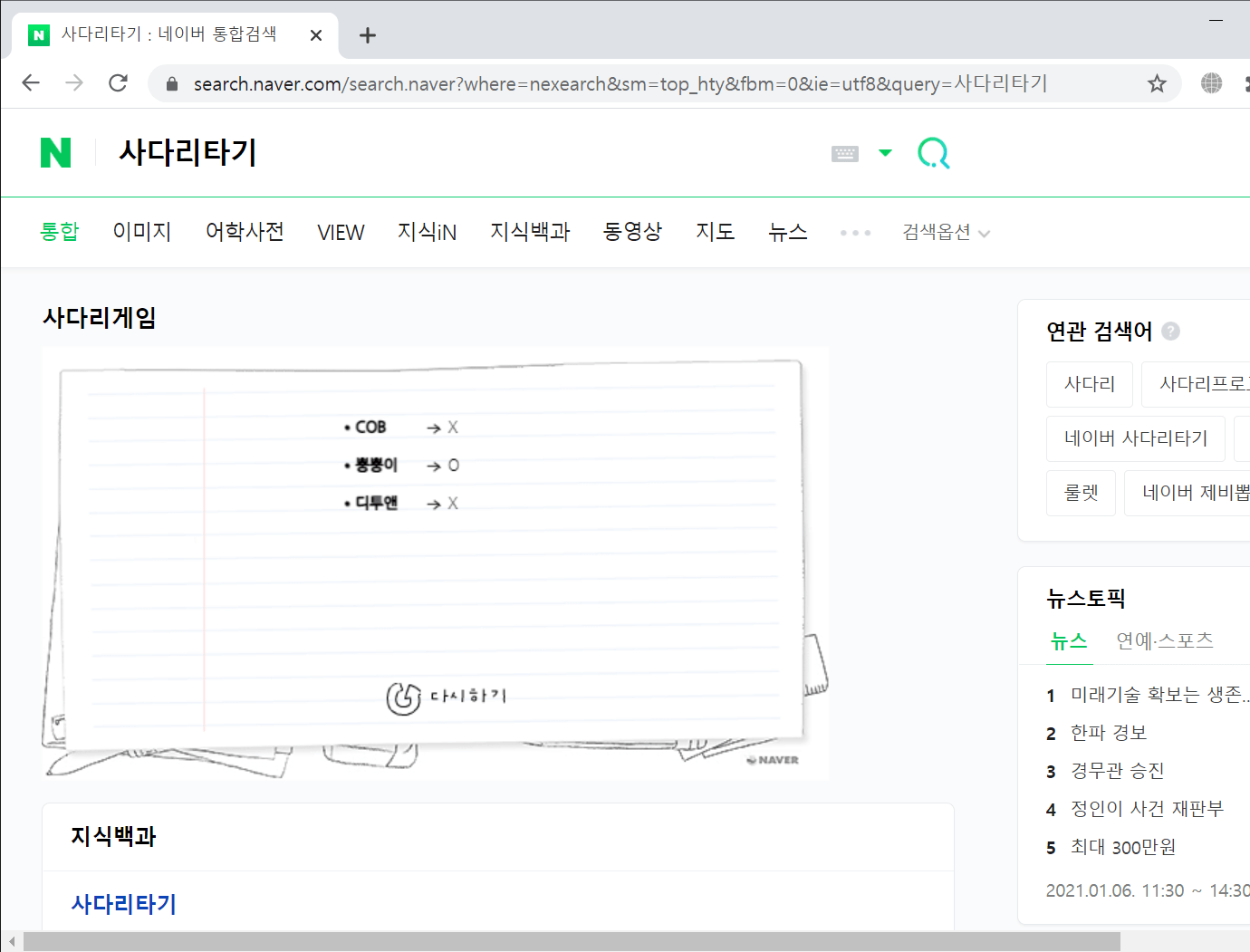Switch to the 지도 tab
This screenshot has width=1250, height=952.
(x=715, y=232)
